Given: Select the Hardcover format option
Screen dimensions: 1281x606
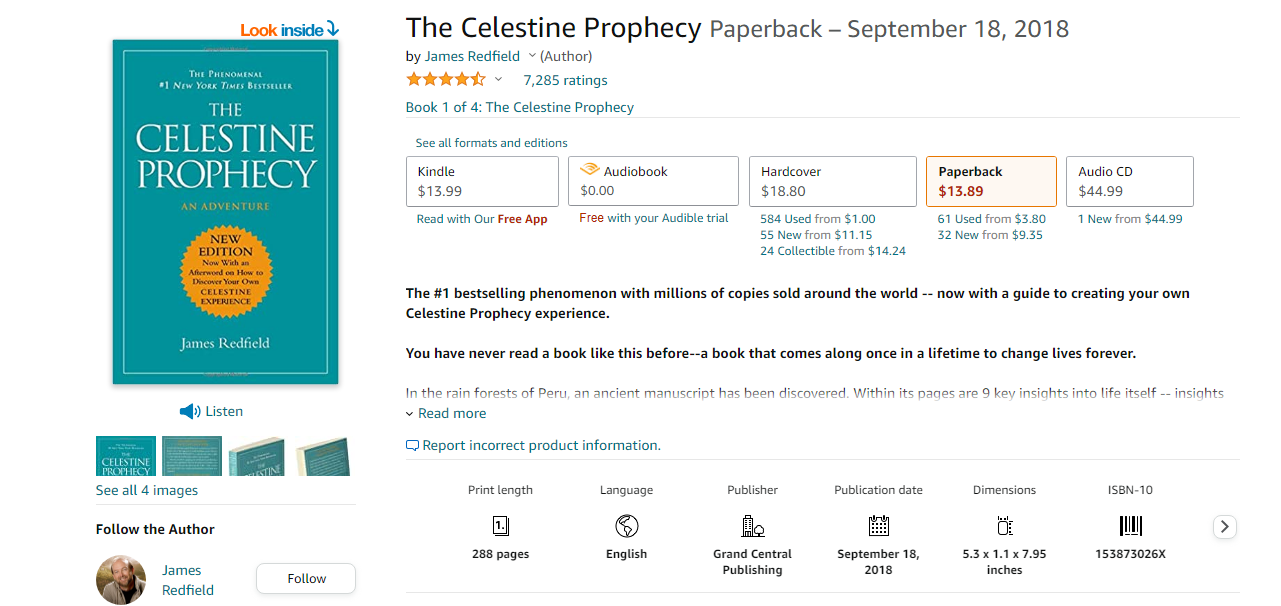Looking at the screenshot, I should point(832,181).
